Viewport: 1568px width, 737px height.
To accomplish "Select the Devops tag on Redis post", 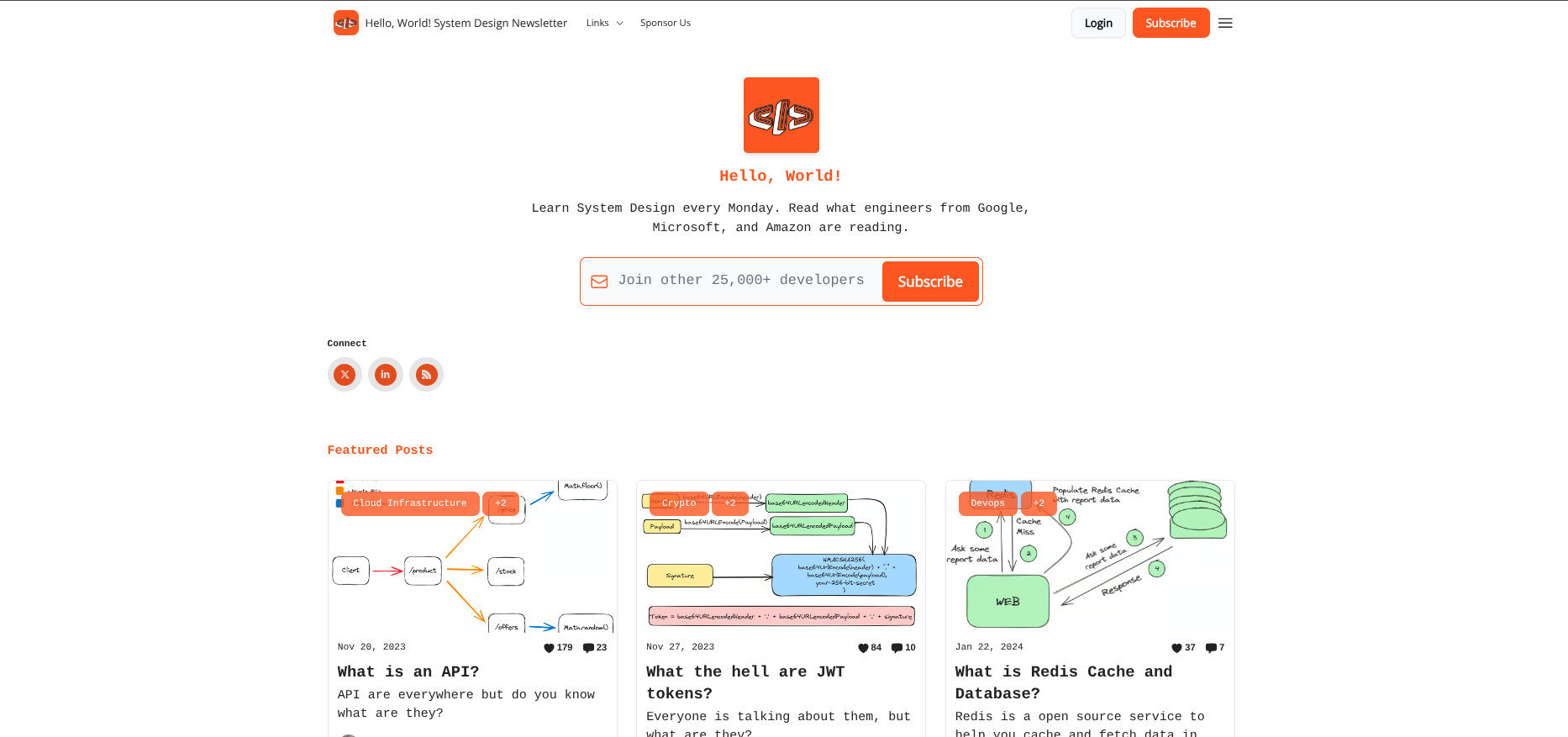I will (x=987, y=503).
